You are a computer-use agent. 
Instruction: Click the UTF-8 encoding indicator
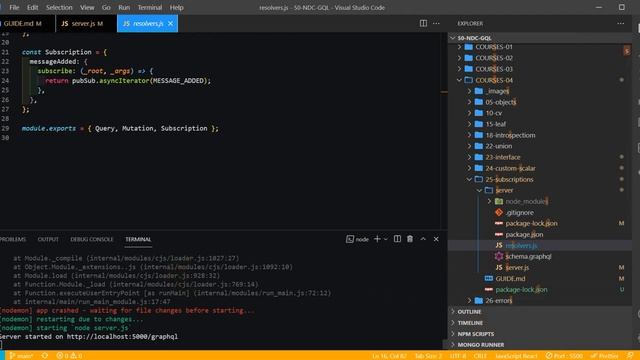click(458, 356)
